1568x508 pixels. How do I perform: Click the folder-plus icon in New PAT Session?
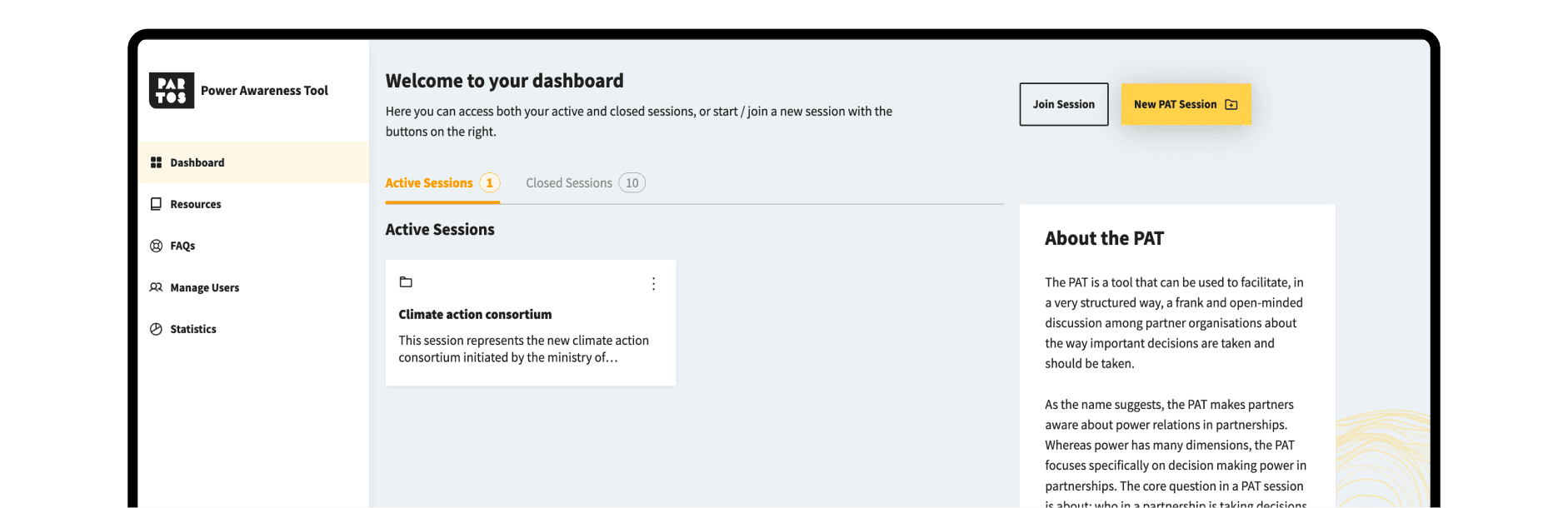pos(1231,105)
